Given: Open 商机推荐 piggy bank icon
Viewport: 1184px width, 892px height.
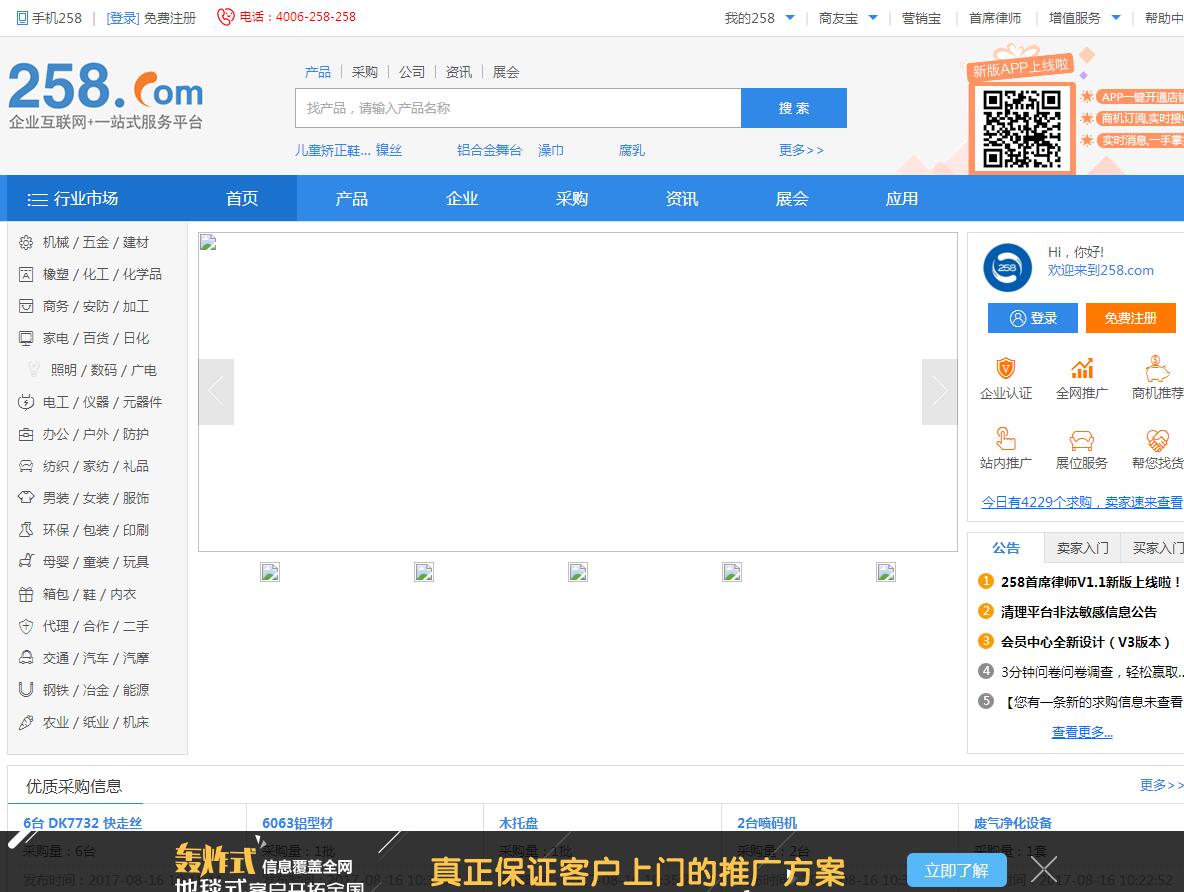Looking at the screenshot, I should click(1157, 368).
